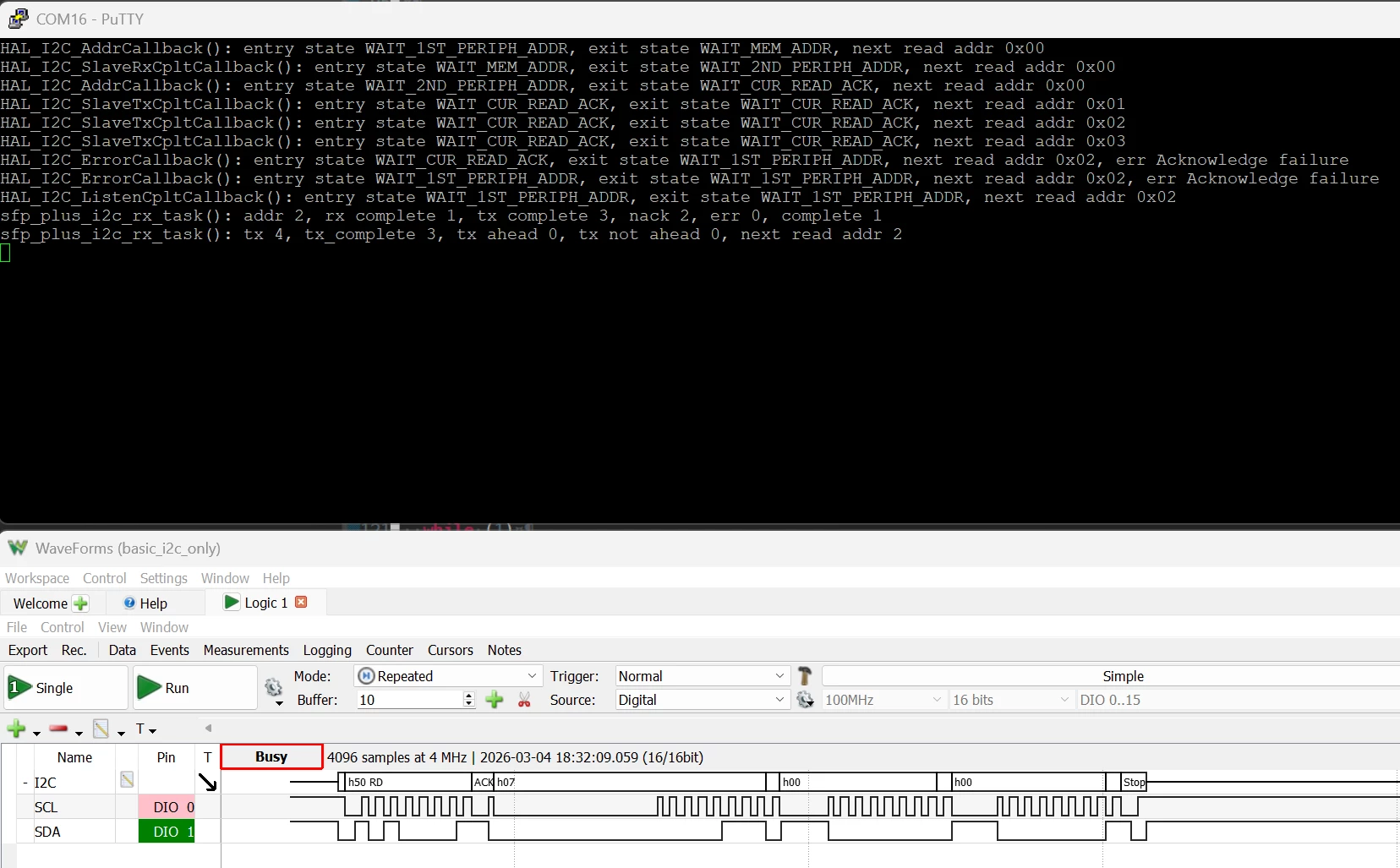Image resolution: width=1400 pixels, height=868 pixels.
Task: Open the 100MHz sample rate dropdown
Action: (x=883, y=700)
